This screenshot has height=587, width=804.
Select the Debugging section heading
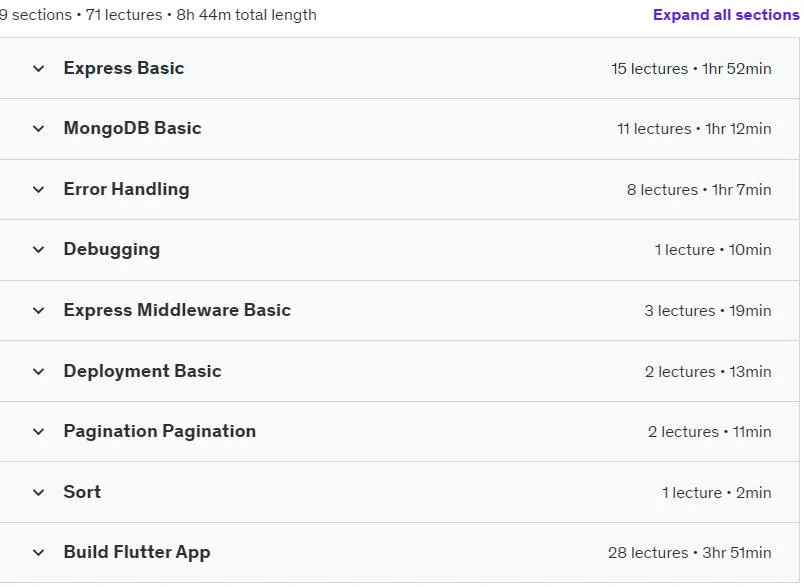click(x=112, y=250)
